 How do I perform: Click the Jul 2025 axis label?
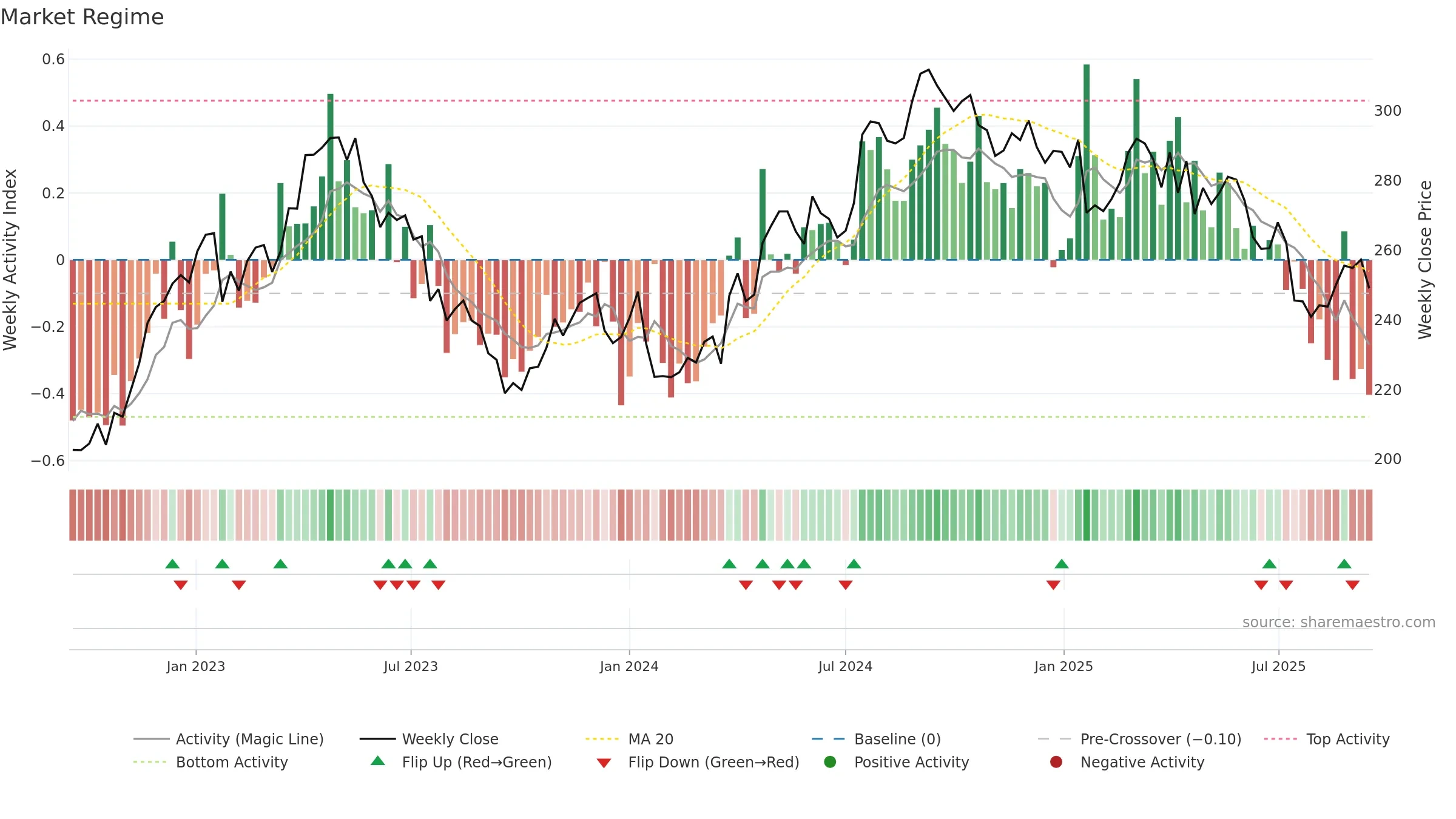tap(1278, 666)
